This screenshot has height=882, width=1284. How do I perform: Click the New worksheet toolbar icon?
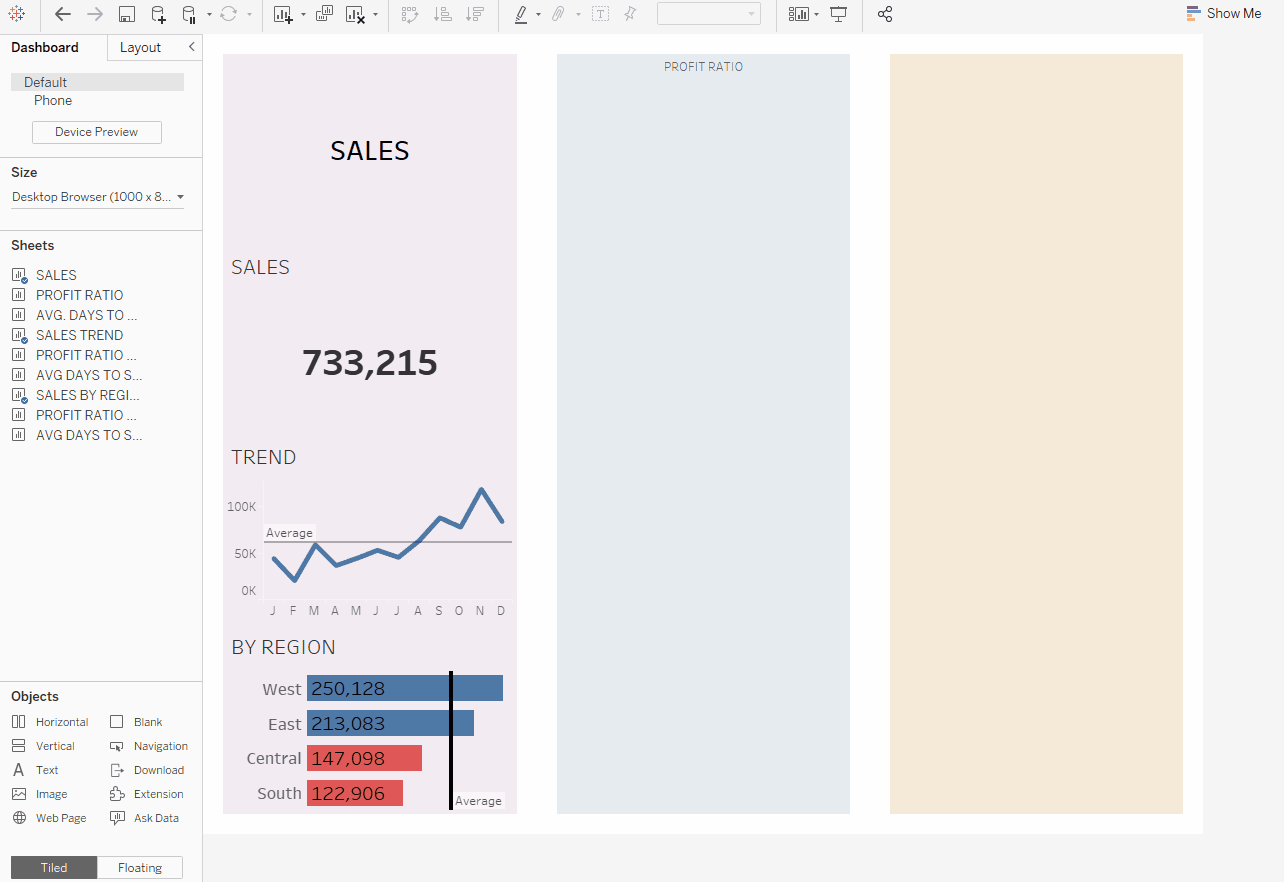283,14
